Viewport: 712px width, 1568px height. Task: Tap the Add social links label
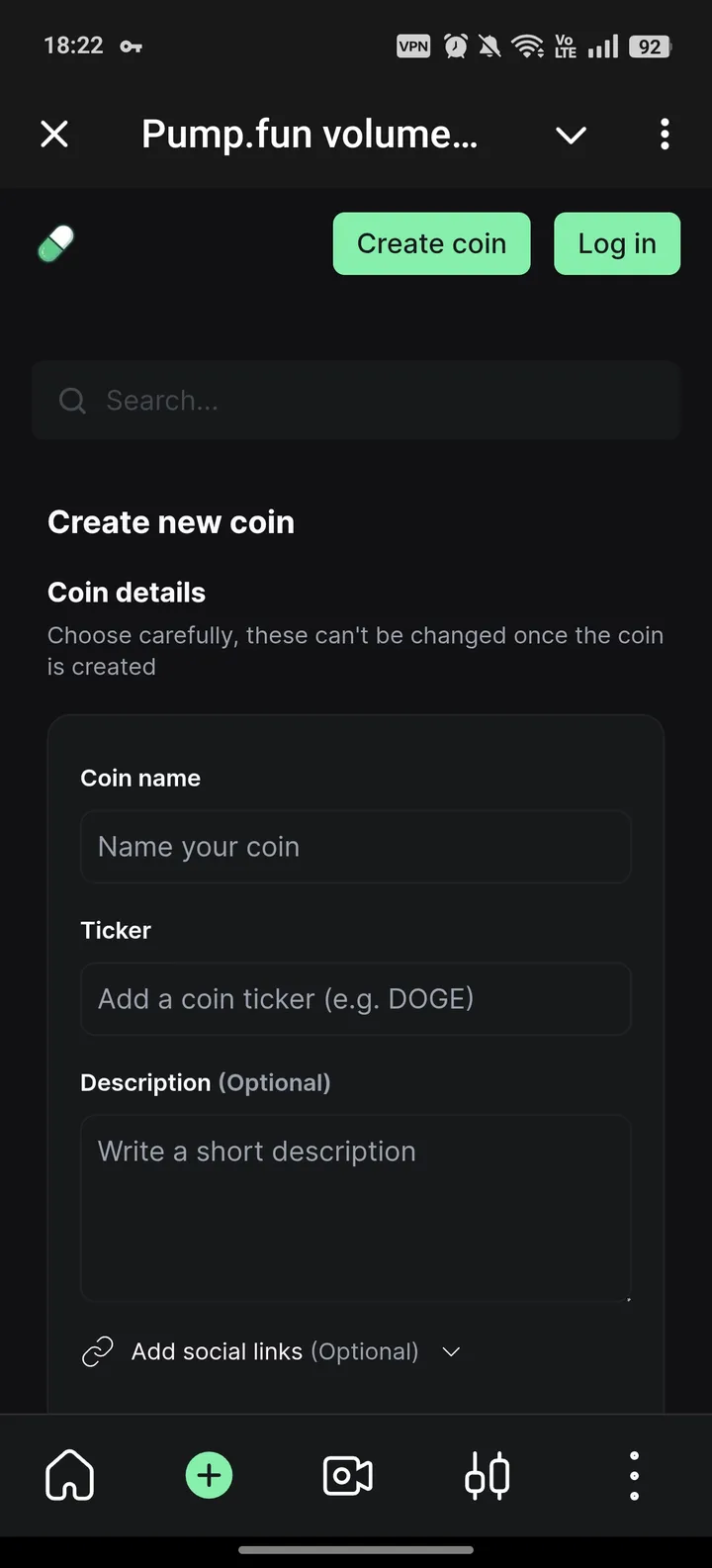[x=274, y=1351]
